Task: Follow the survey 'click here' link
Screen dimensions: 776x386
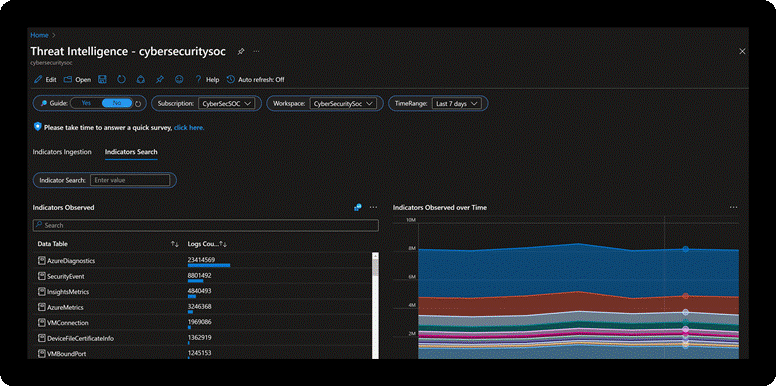Action: point(189,128)
